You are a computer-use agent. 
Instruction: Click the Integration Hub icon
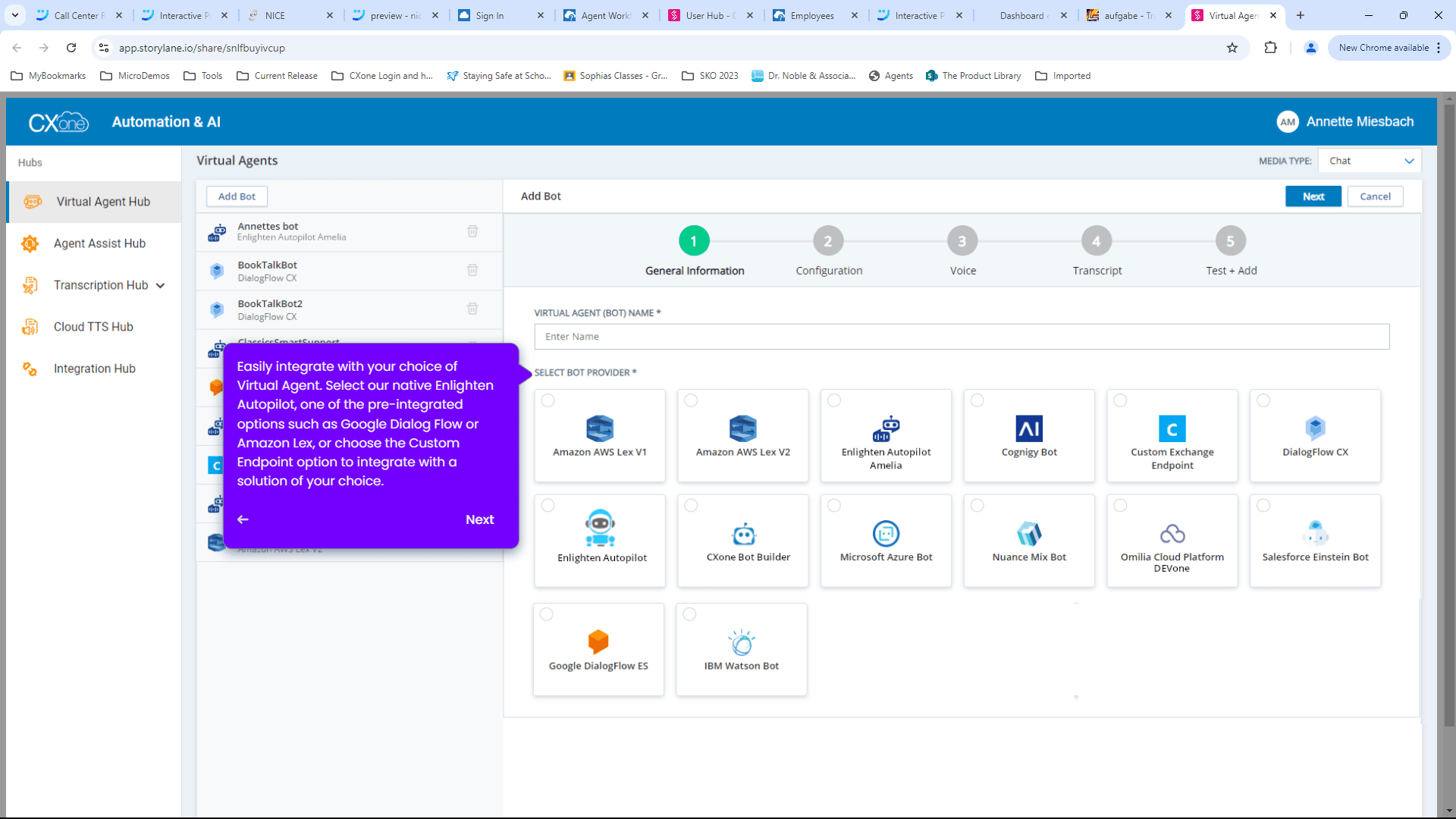pos(30,369)
